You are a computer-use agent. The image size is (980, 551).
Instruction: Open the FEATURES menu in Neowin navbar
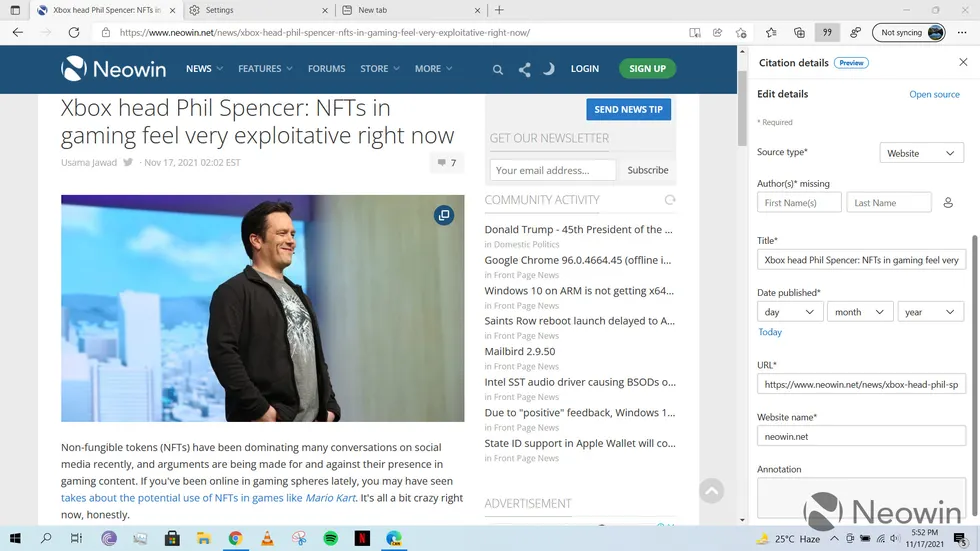(x=265, y=69)
